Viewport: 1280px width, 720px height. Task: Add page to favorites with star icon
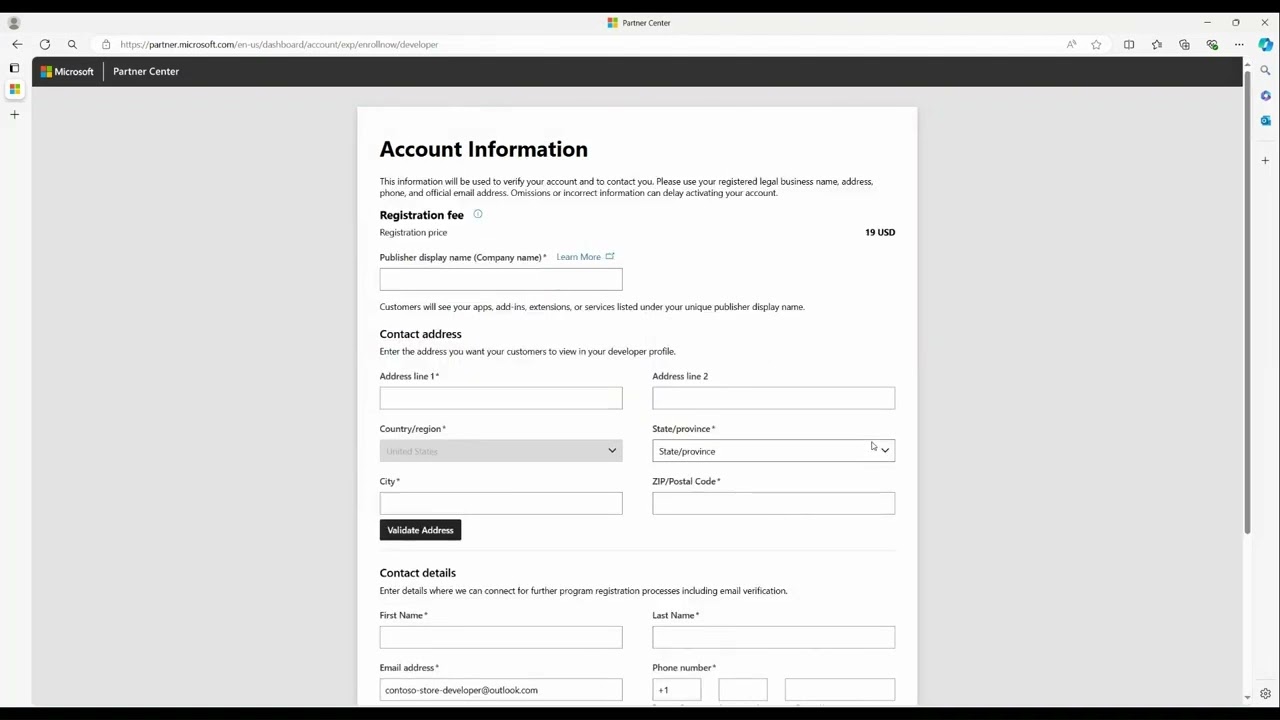pyautogui.click(x=1096, y=44)
